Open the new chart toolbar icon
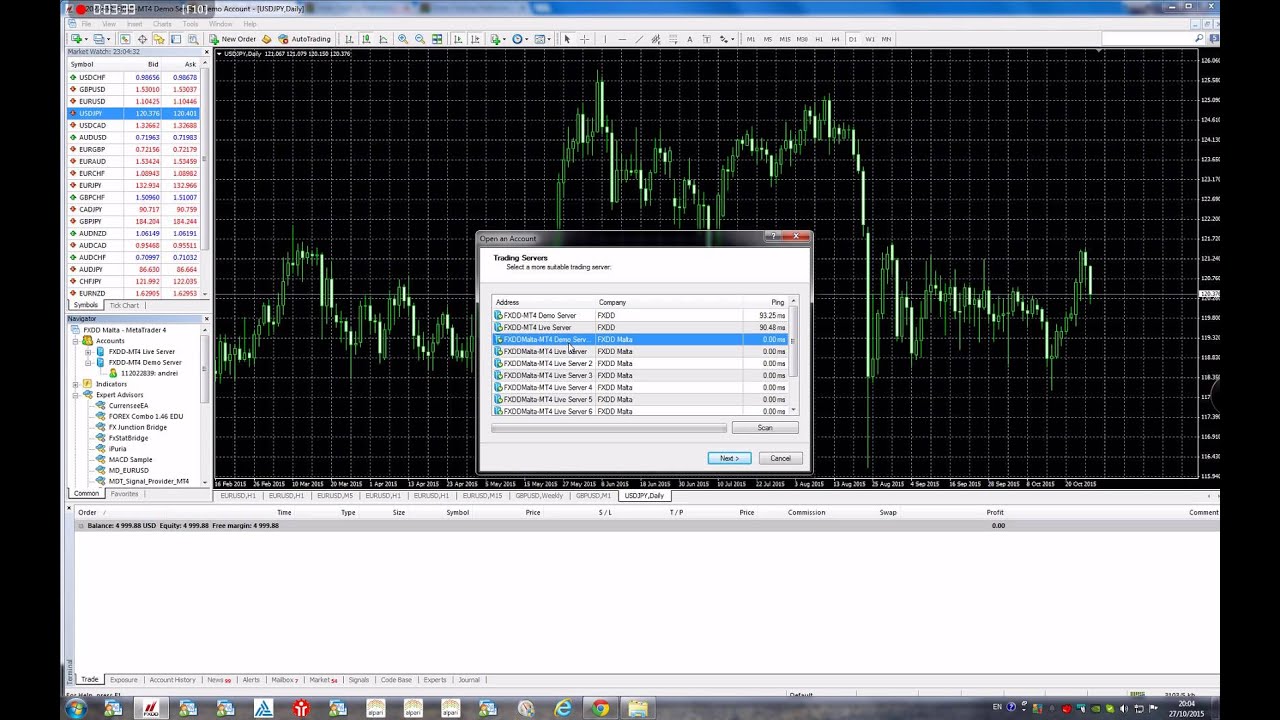 [77, 39]
